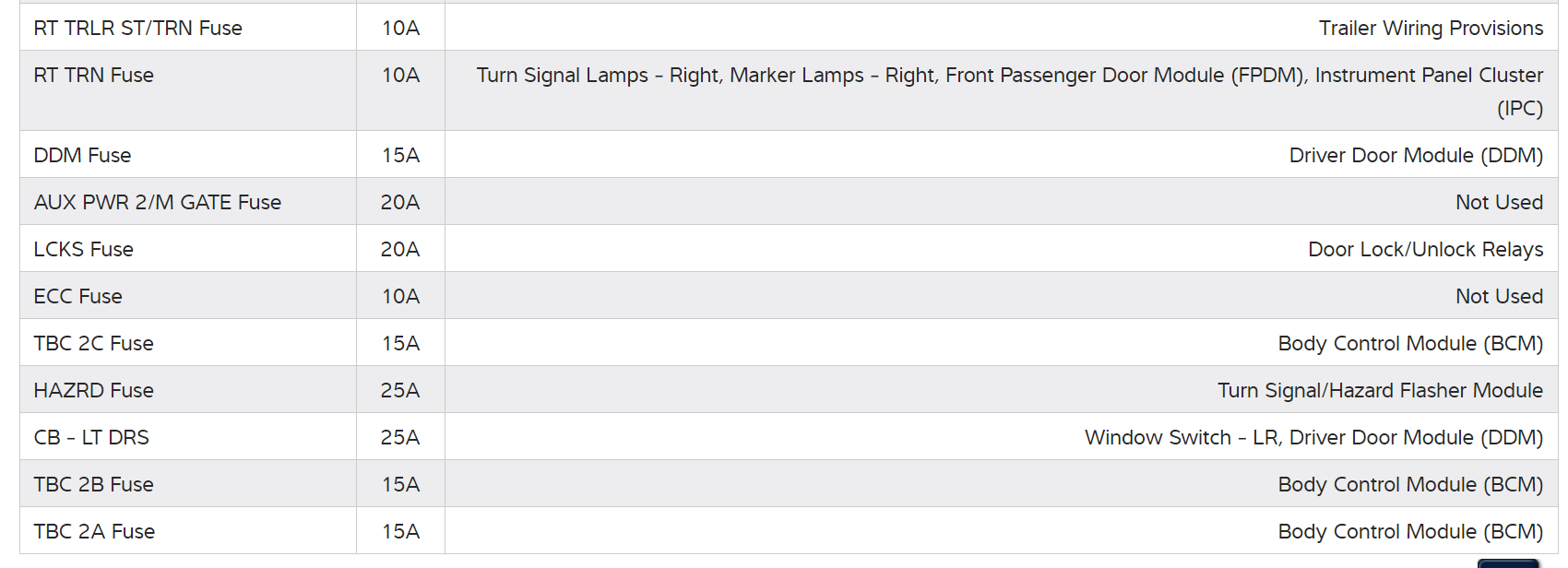Select the AUX PWR 2/M GATE Fuse cell
1568x568 pixels.
pyautogui.click(x=158, y=203)
